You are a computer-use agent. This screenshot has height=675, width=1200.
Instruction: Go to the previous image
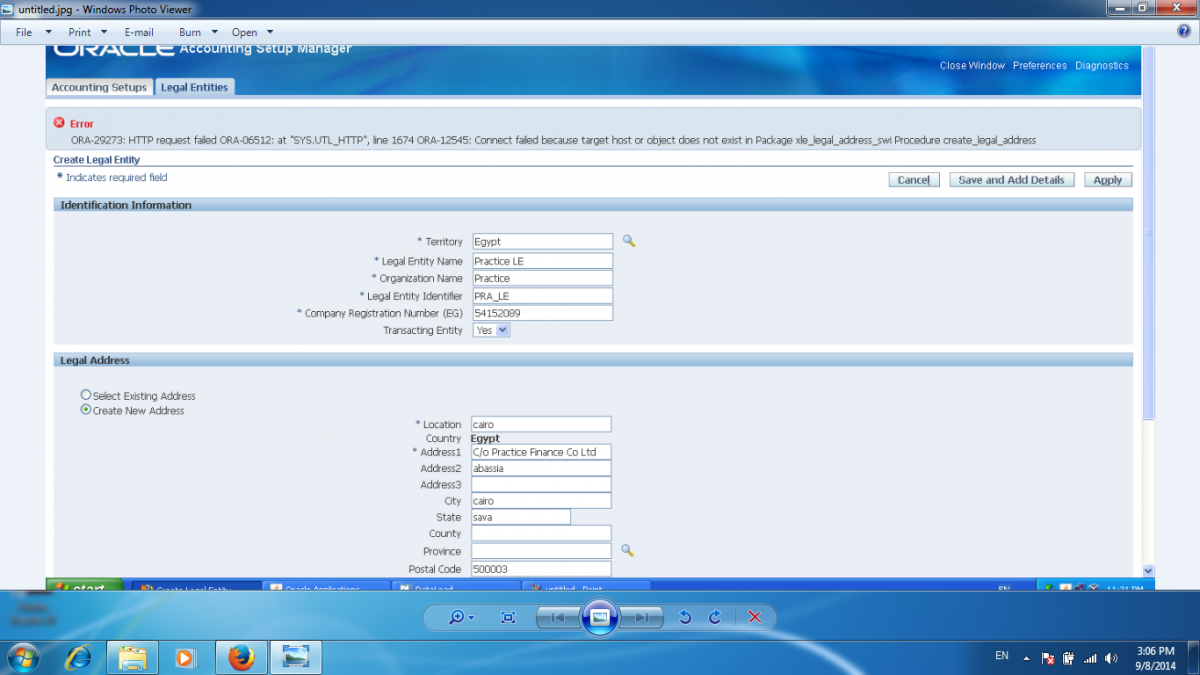pos(555,617)
